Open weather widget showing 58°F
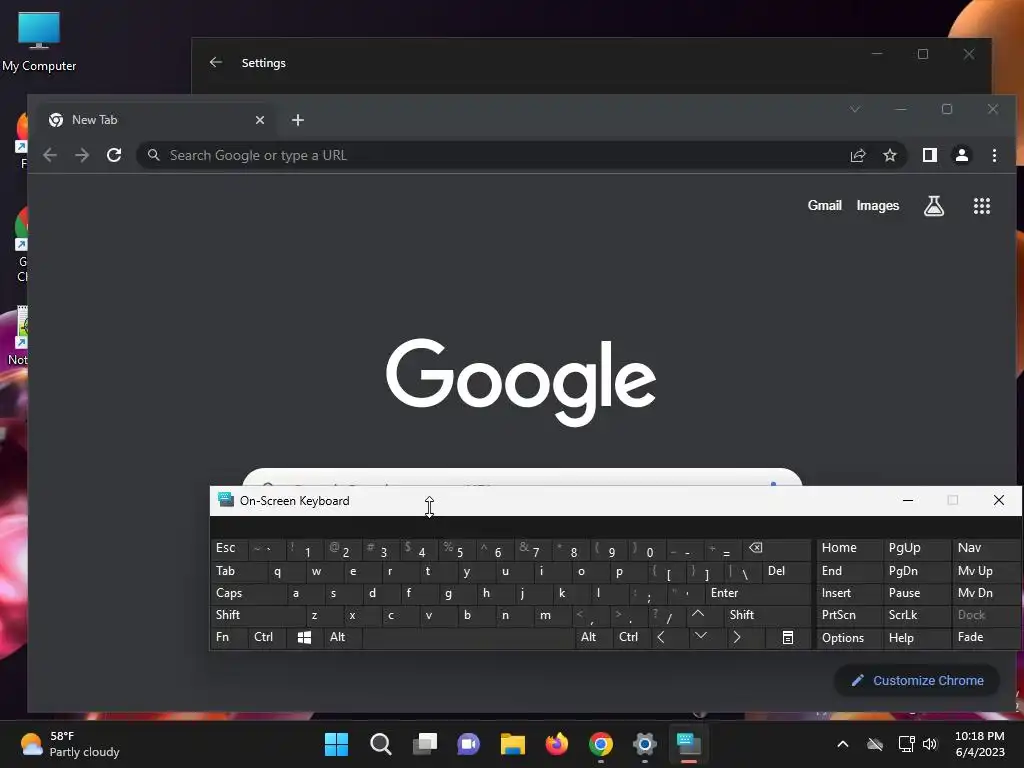Screen dimensions: 1024x768 [x=69, y=744]
